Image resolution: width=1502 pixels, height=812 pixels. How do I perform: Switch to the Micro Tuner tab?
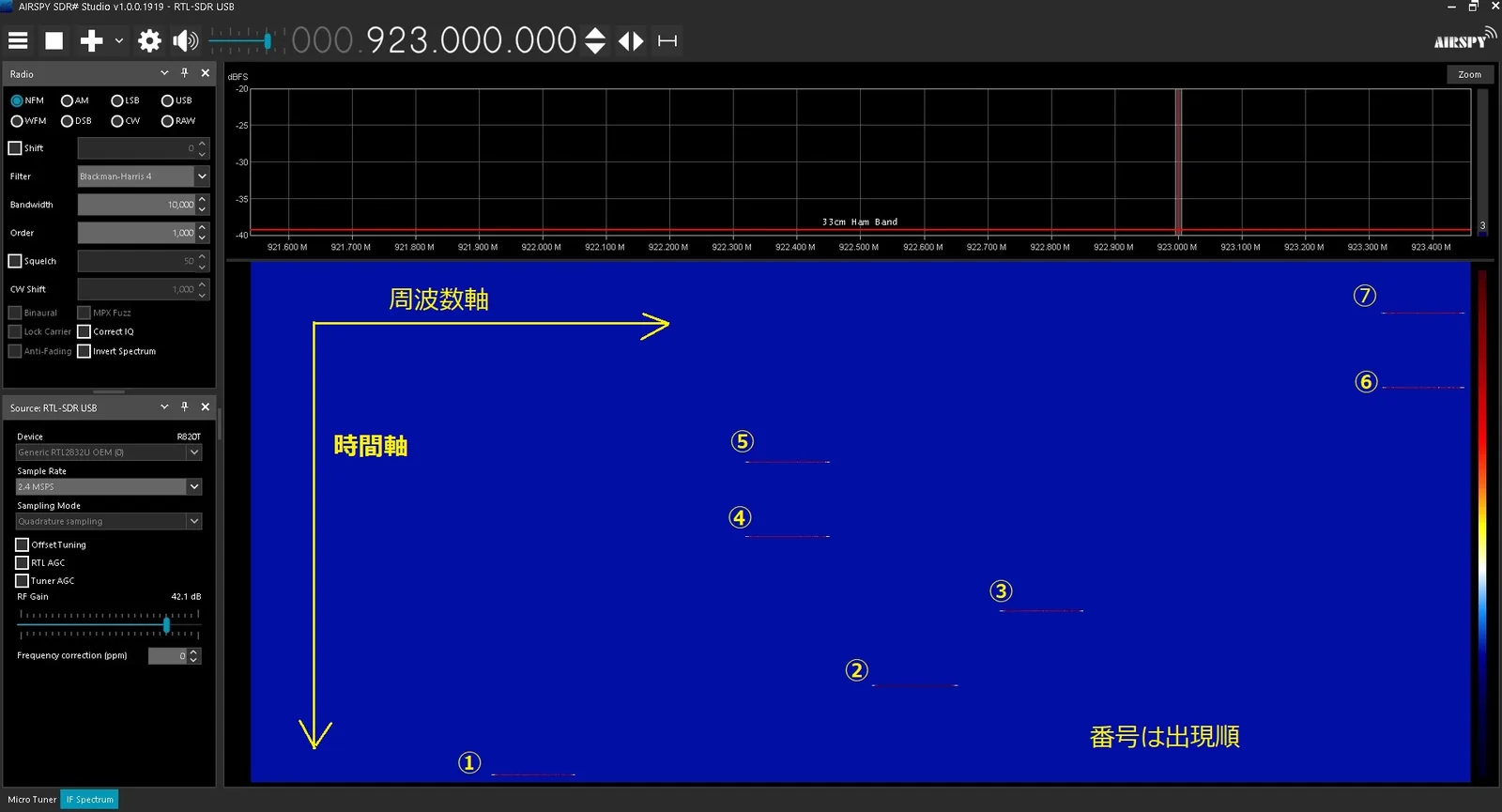(x=32, y=800)
